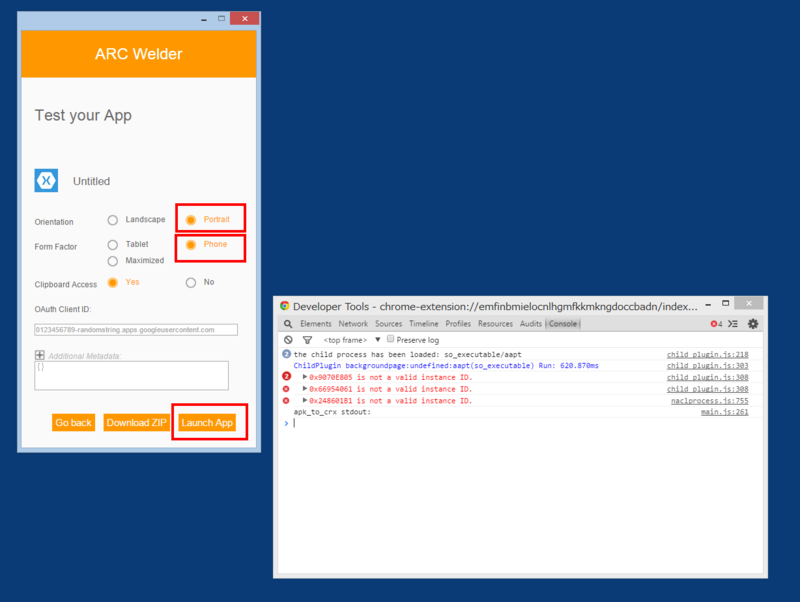Viewport: 800px width, 602px height.
Task: Switch to the Timeline tab
Action: pyautogui.click(x=423, y=324)
